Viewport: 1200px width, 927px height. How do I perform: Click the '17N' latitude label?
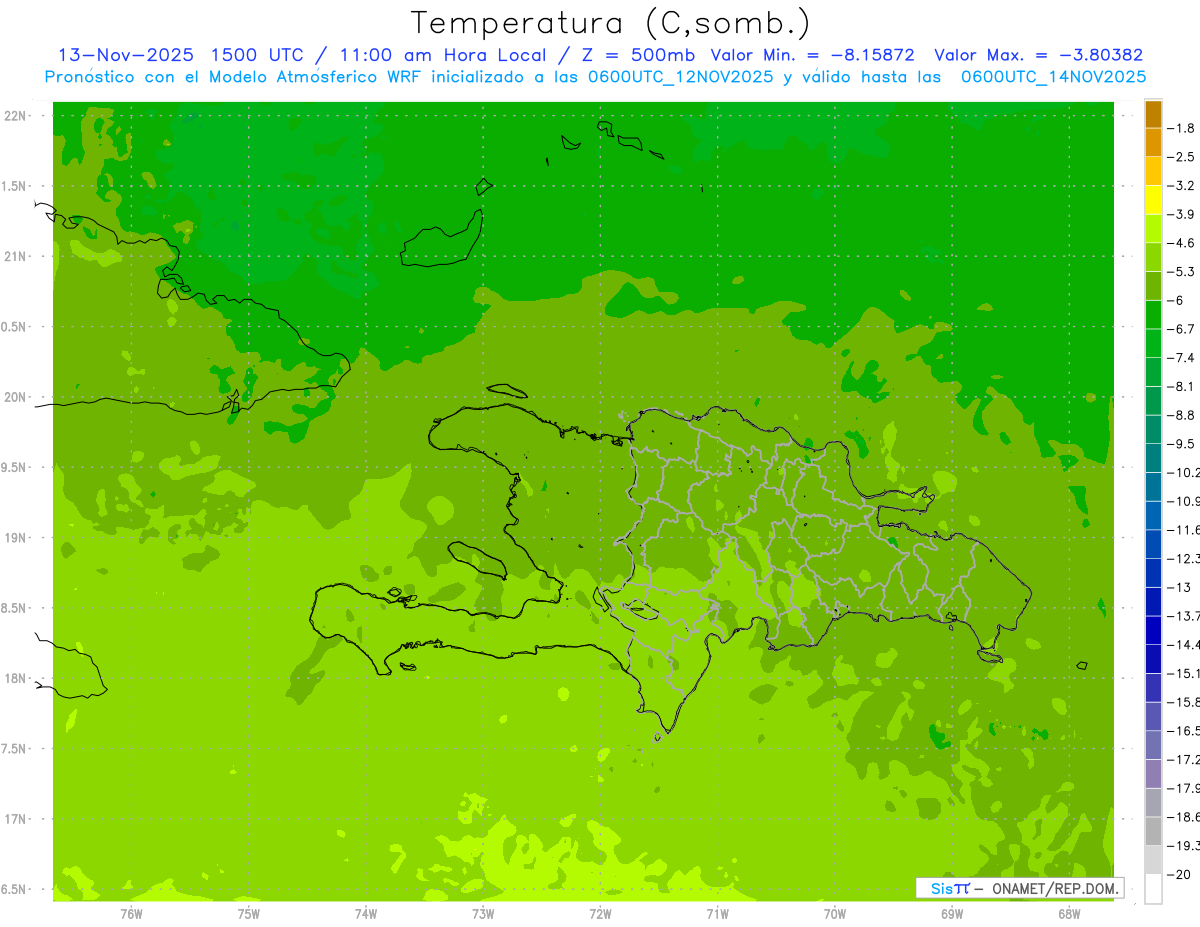(16, 819)
